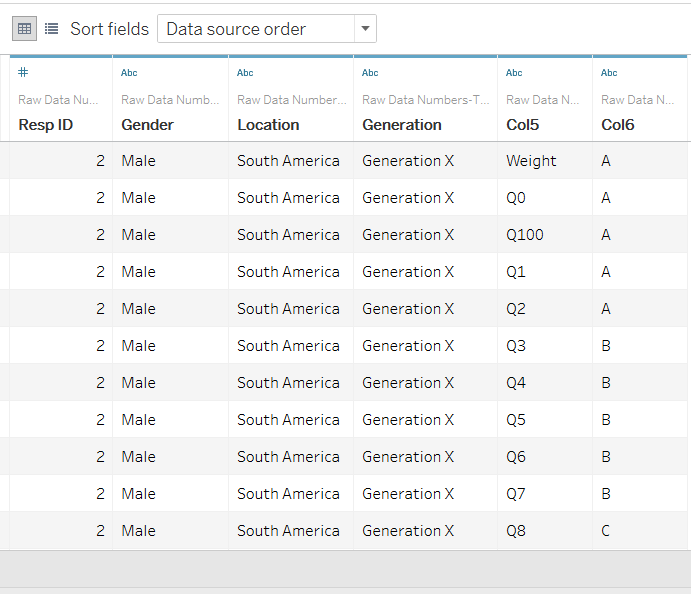This screenshot has width=691, height=594.
Task: Select the Gender column header
Action: 147,125
